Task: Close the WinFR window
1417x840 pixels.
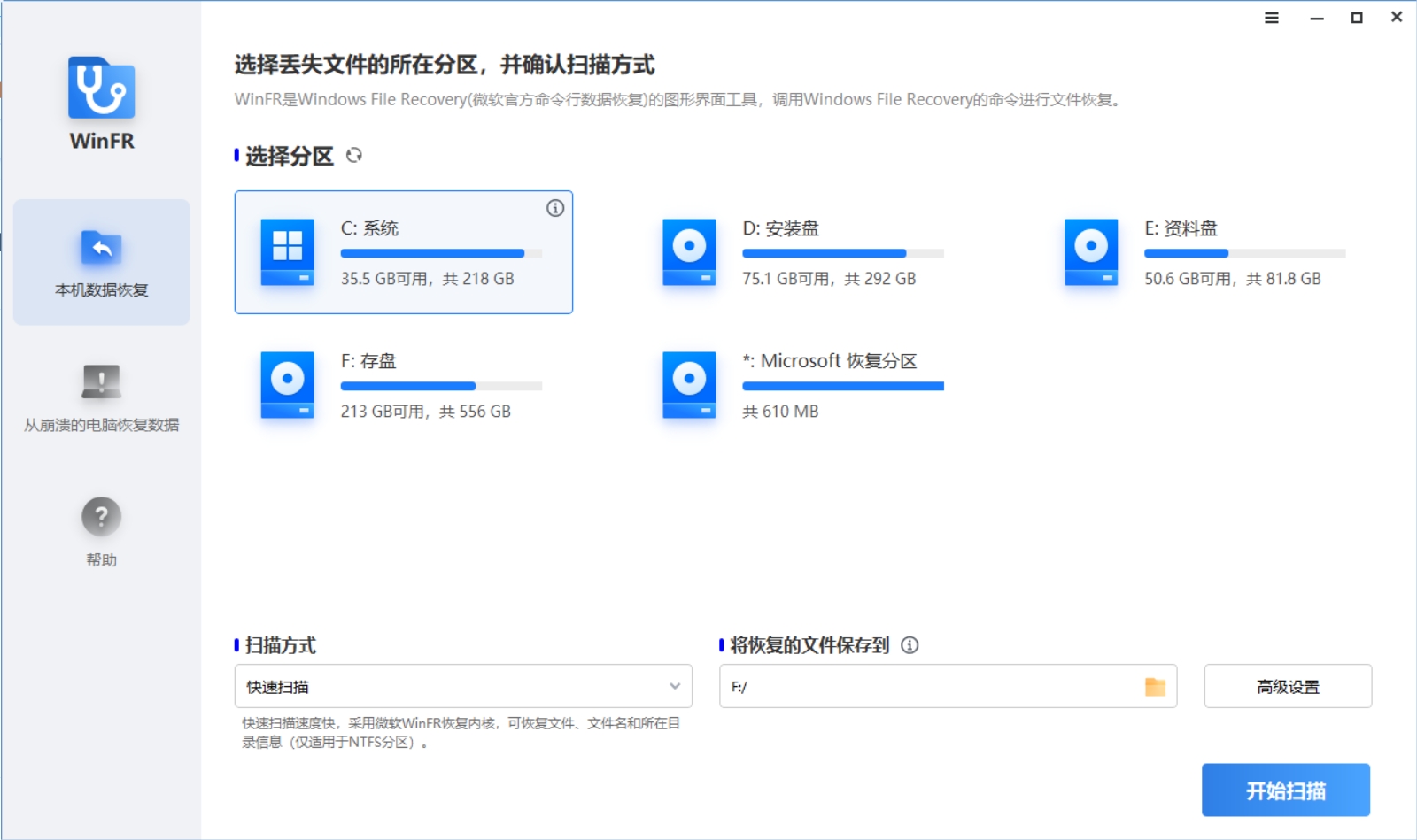Action: (x=1397, y=17)
